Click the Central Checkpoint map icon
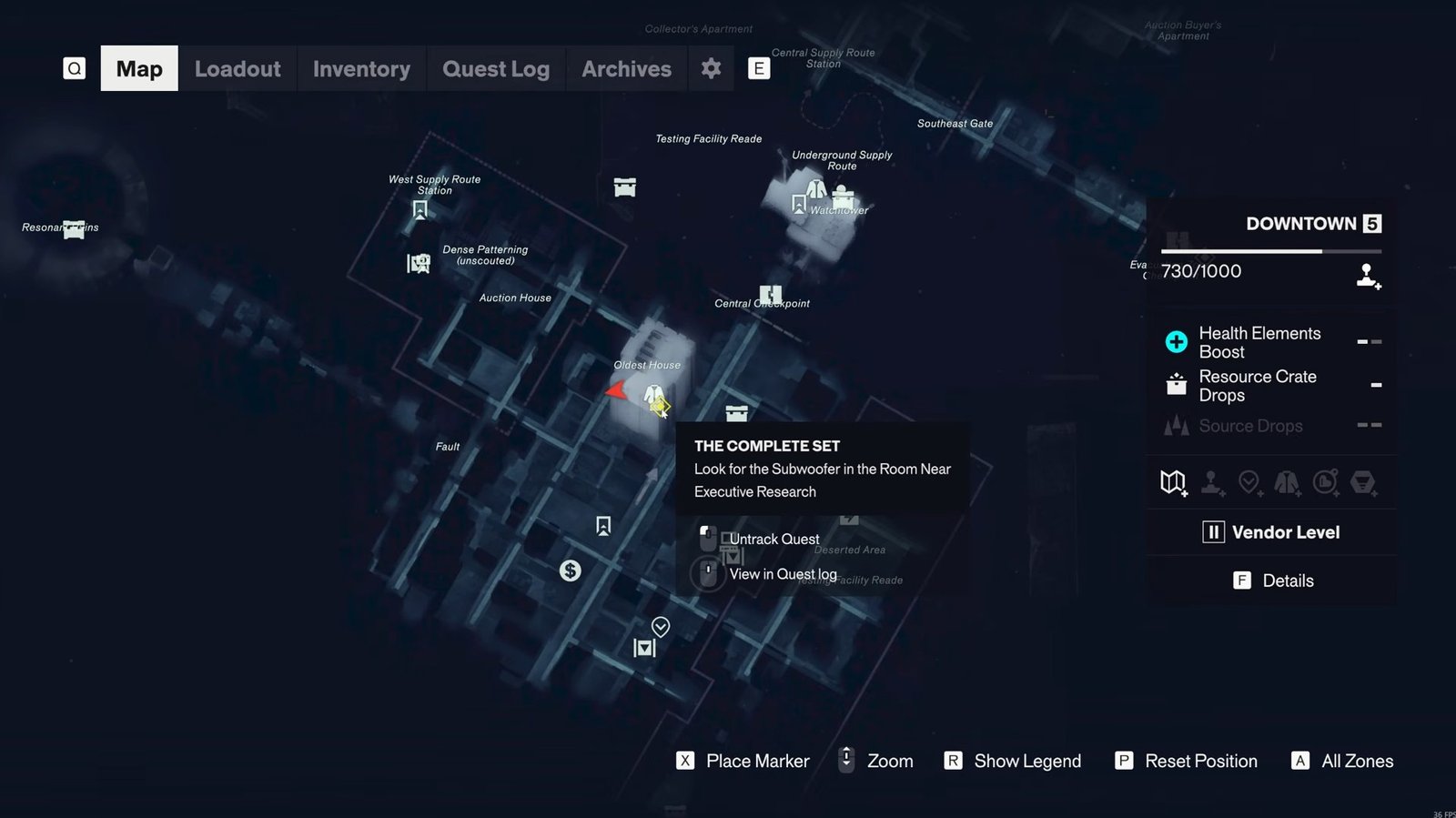1456x818 pixels. (771, 295)
